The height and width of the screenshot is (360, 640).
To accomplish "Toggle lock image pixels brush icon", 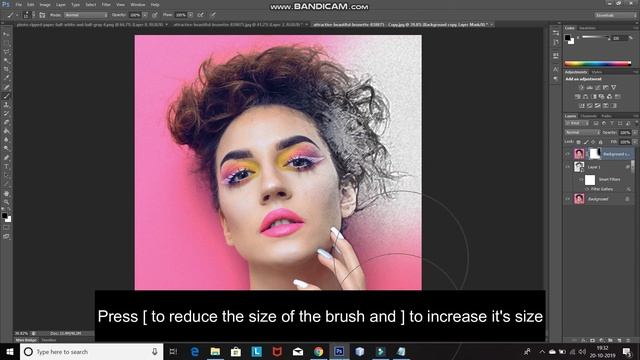I will pyautogui.click(x=586, y=142).
